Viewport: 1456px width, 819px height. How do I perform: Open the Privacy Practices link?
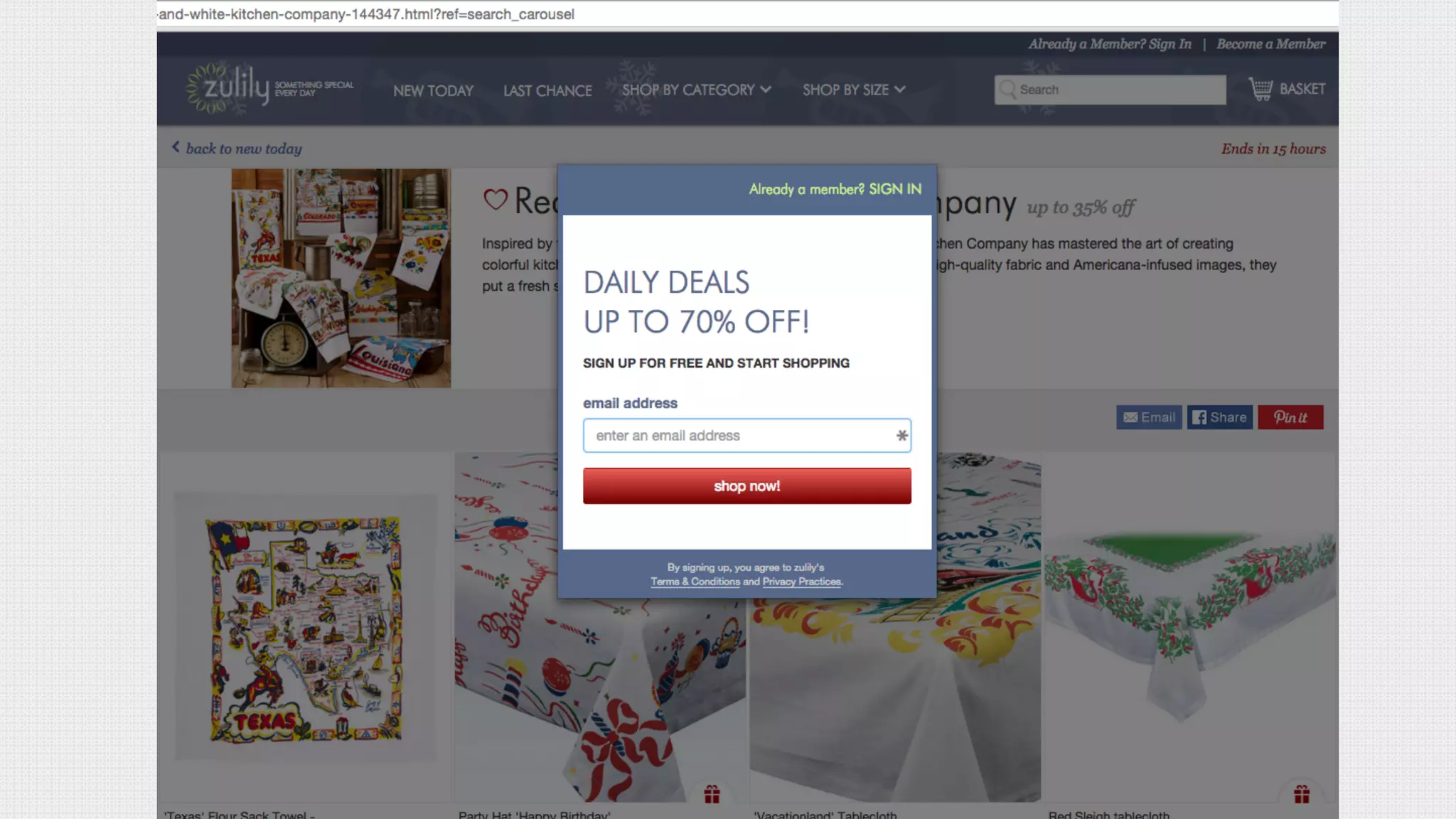point(801,582)
